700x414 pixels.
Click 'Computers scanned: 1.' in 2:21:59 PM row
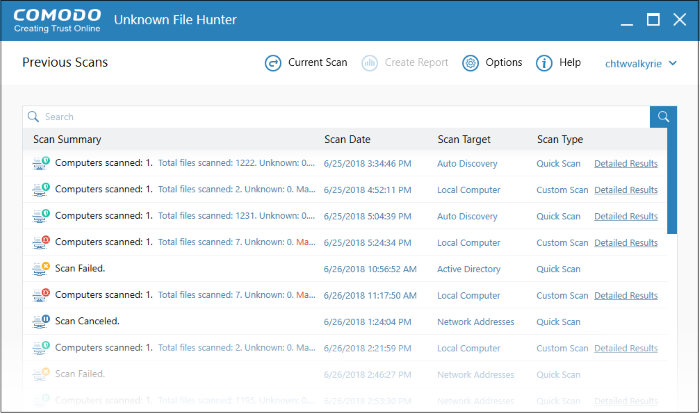(104, 347)
